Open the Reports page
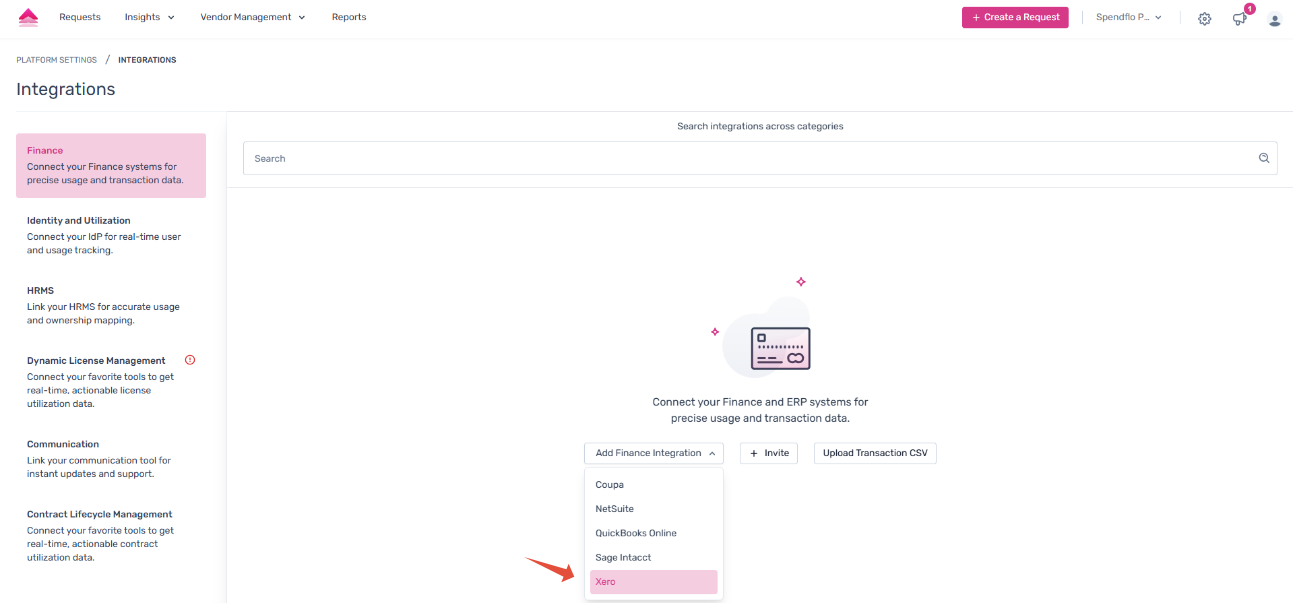The width and height of the screenshot is (1293, 603). click(349, 17)
